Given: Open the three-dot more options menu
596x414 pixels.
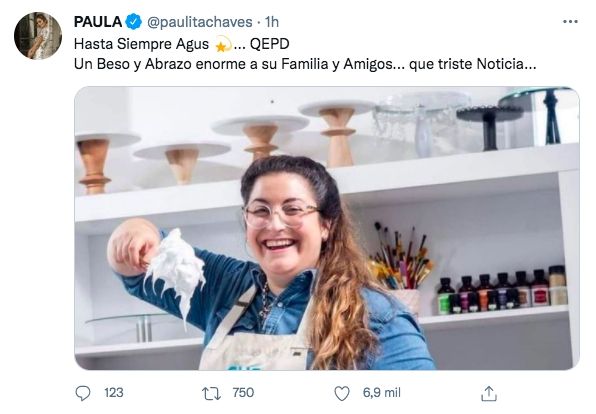Looking at the screenshot, I should (x=570, y=22).
